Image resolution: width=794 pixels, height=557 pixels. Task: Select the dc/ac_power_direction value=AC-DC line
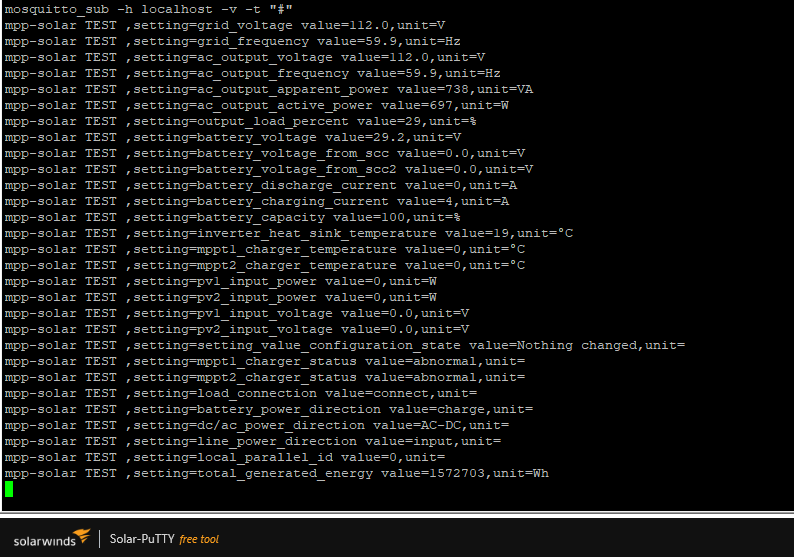(x=257, y=425)
